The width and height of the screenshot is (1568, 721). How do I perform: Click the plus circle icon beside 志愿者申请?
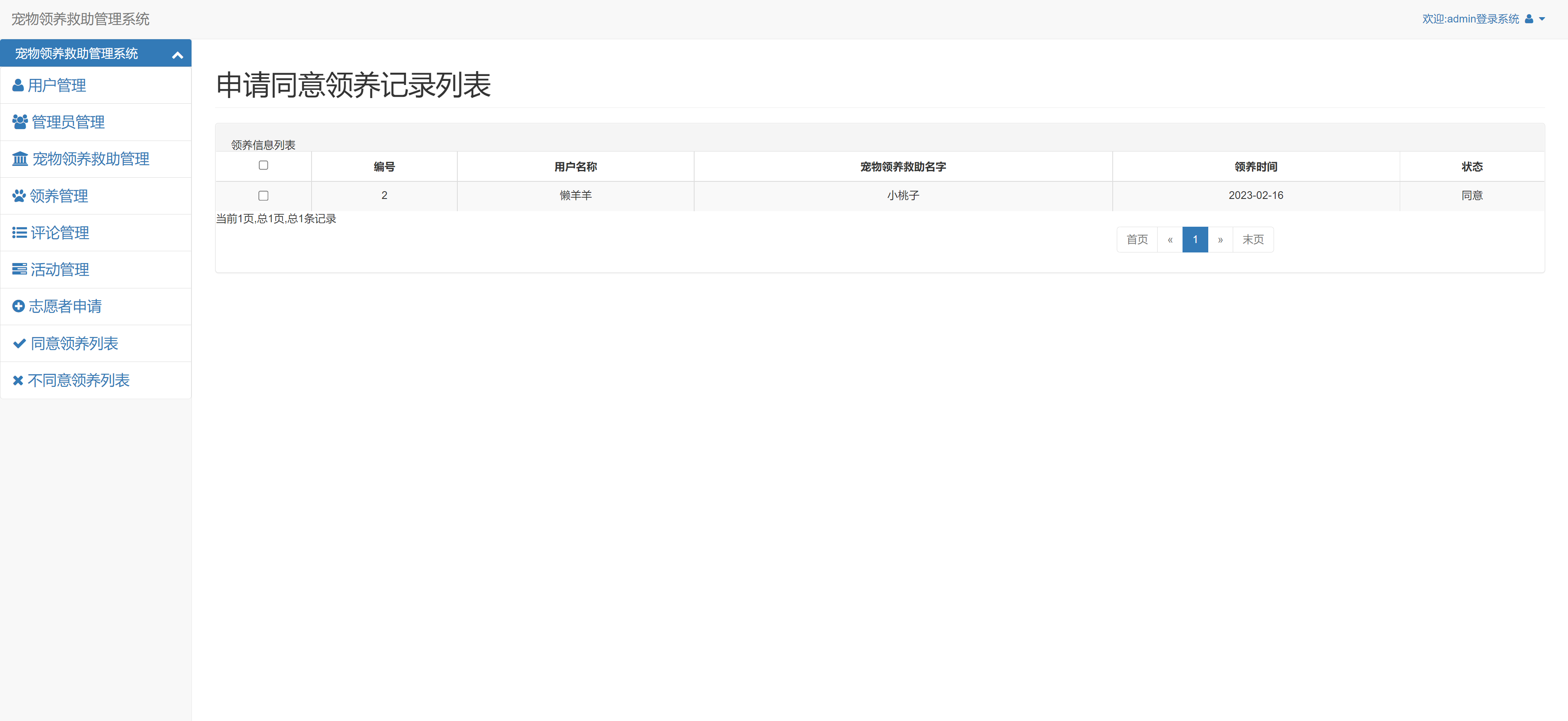18,306
